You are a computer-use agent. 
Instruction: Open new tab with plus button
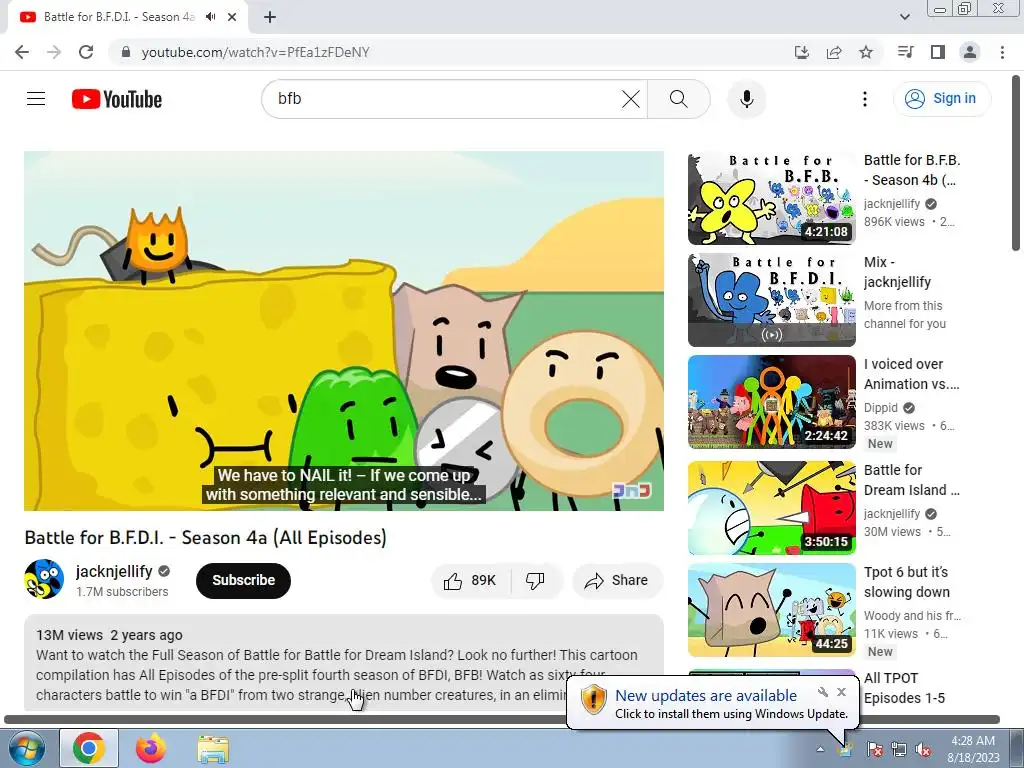[x=270, y=17]
